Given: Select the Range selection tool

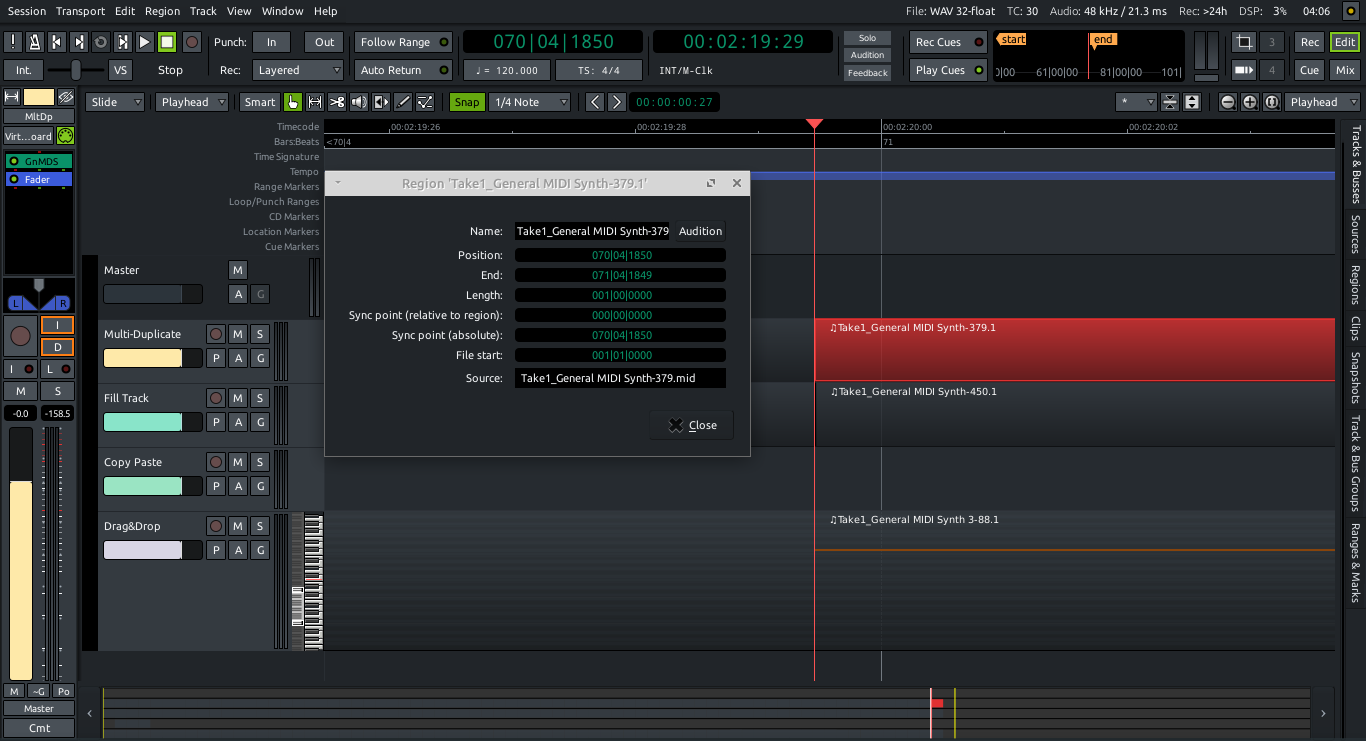Looking at the screenshot, I should tap(315, 102).
